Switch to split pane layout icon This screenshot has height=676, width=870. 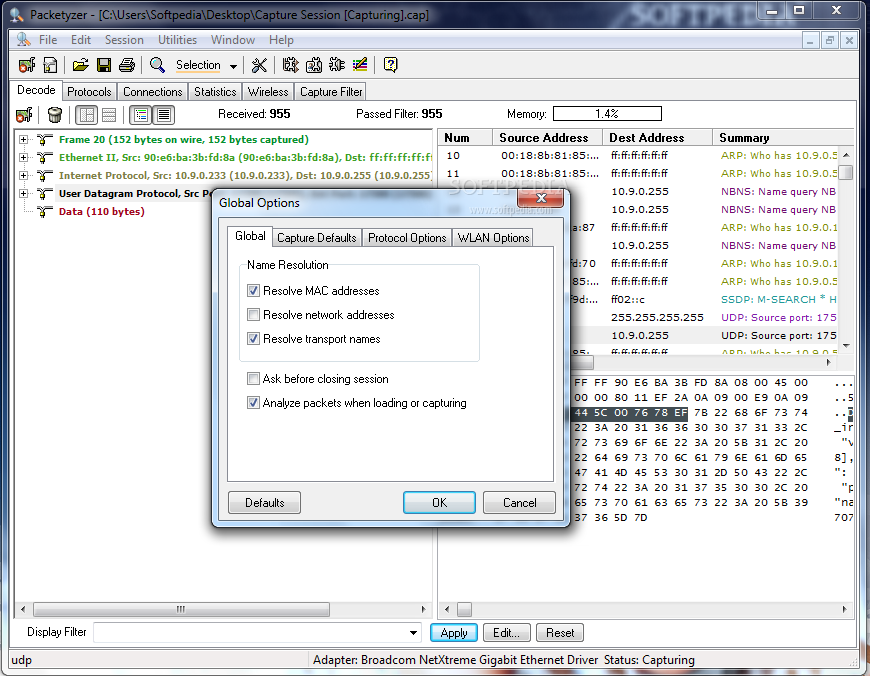pos(87,115)
